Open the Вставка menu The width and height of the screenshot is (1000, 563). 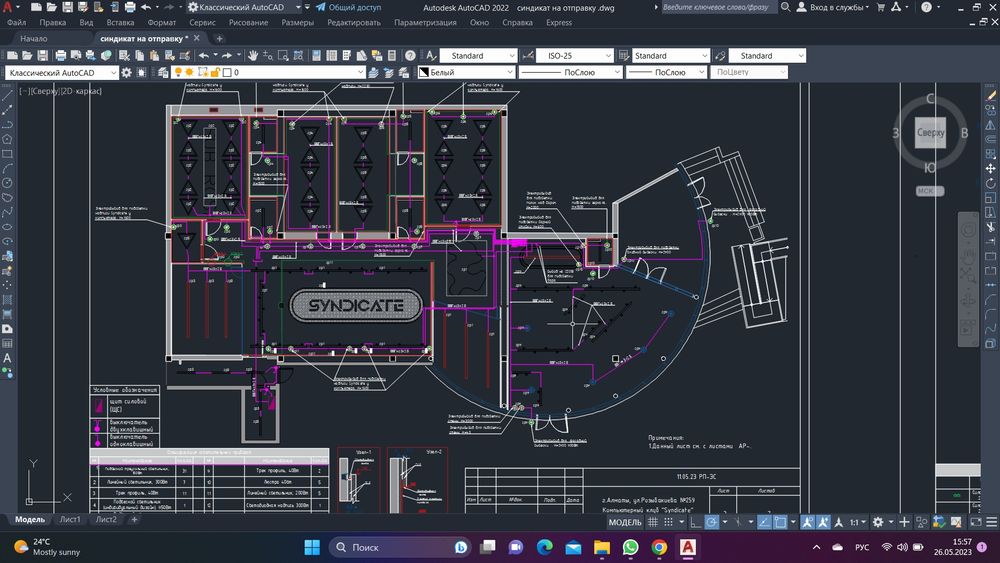120,22
